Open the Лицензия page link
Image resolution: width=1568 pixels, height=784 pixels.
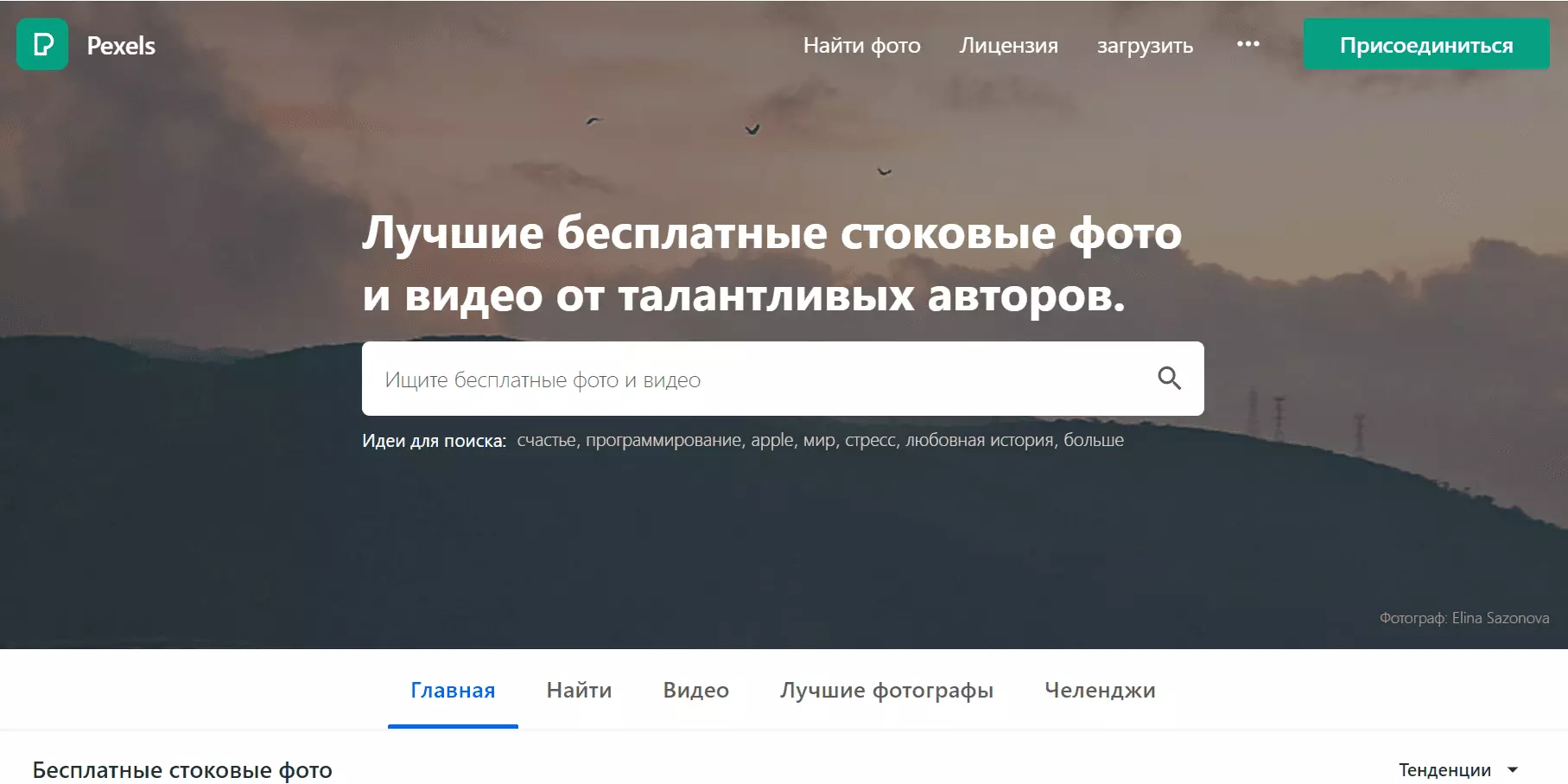[1008, 46]
